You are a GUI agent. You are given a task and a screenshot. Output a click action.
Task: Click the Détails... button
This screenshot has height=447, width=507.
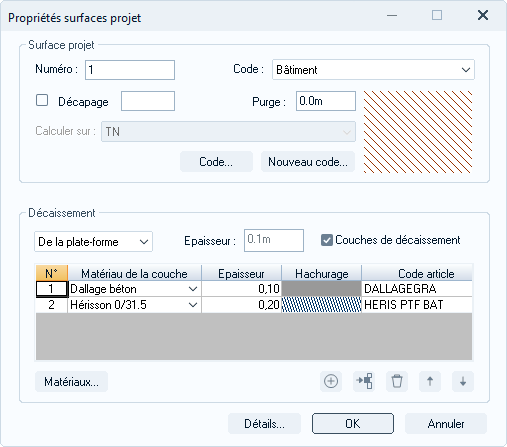(264, 424)
